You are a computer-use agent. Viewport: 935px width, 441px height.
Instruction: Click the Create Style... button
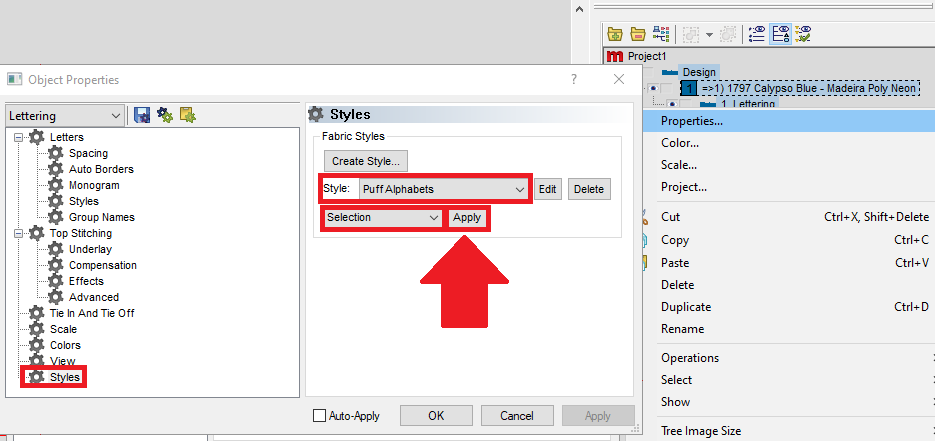366,160
